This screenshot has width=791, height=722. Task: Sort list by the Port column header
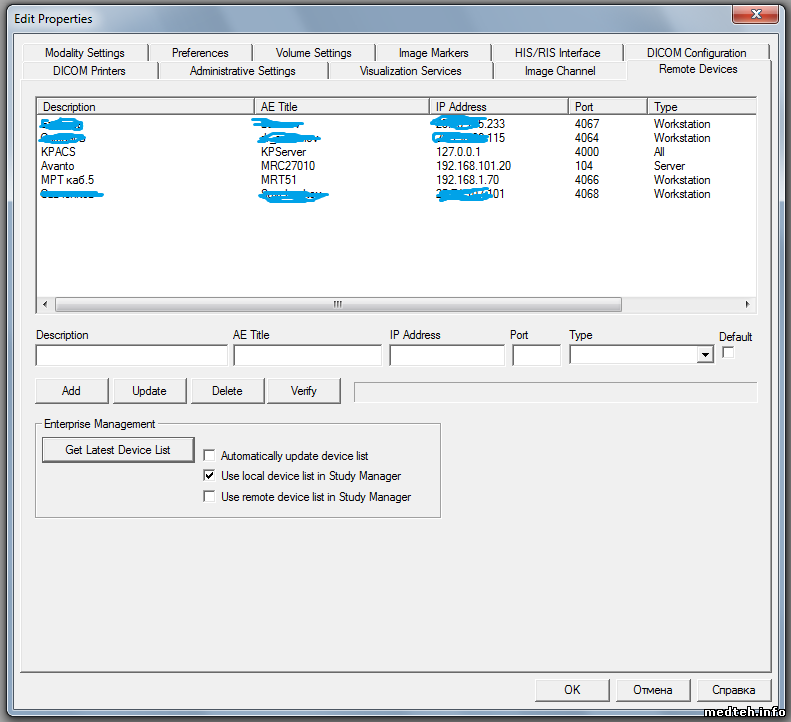click(607, 107)
